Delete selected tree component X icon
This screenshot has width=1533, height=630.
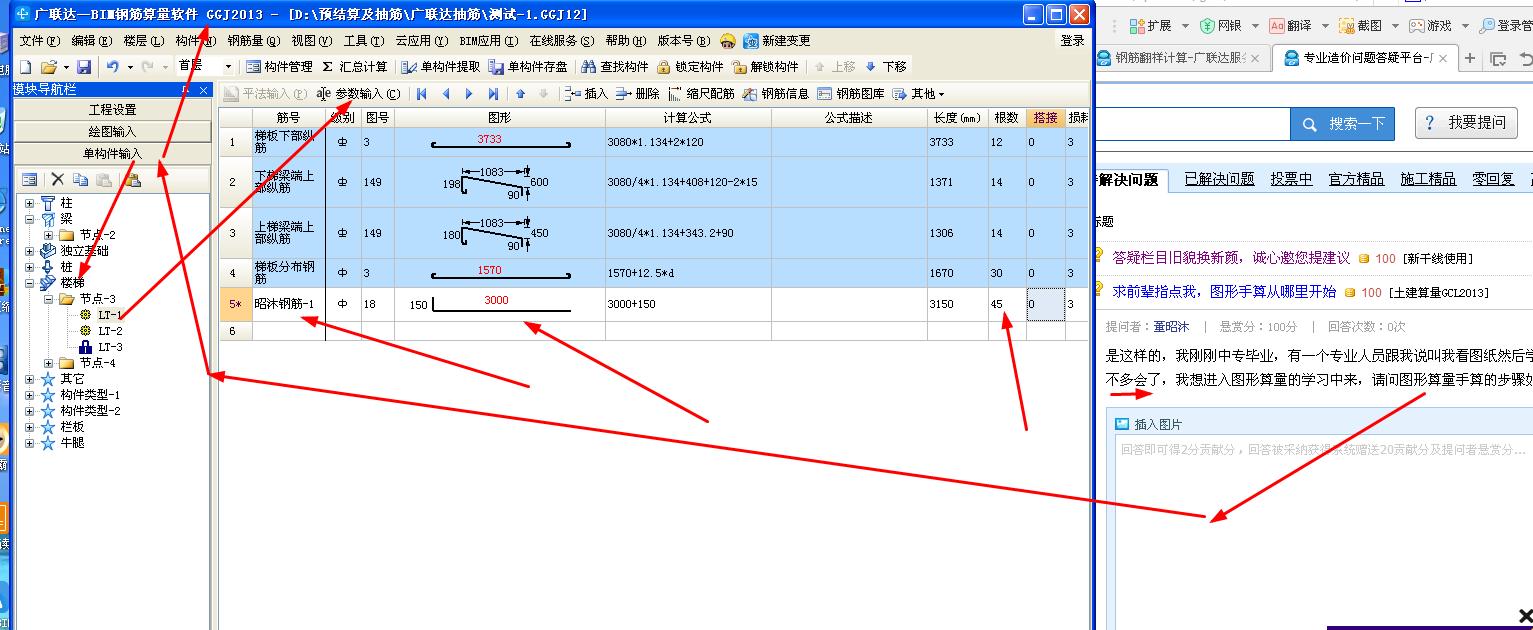click(x=58, y=180)
